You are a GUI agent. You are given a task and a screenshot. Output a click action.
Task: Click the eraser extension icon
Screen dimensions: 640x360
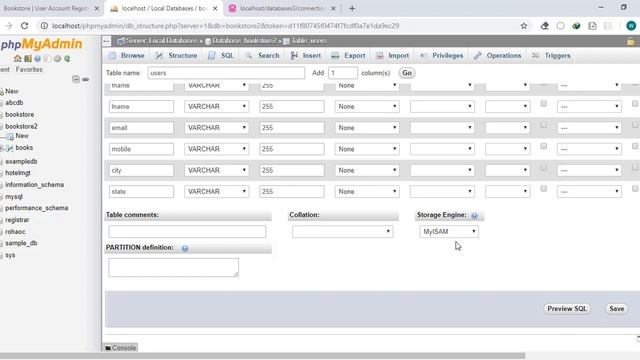(544, 26)
